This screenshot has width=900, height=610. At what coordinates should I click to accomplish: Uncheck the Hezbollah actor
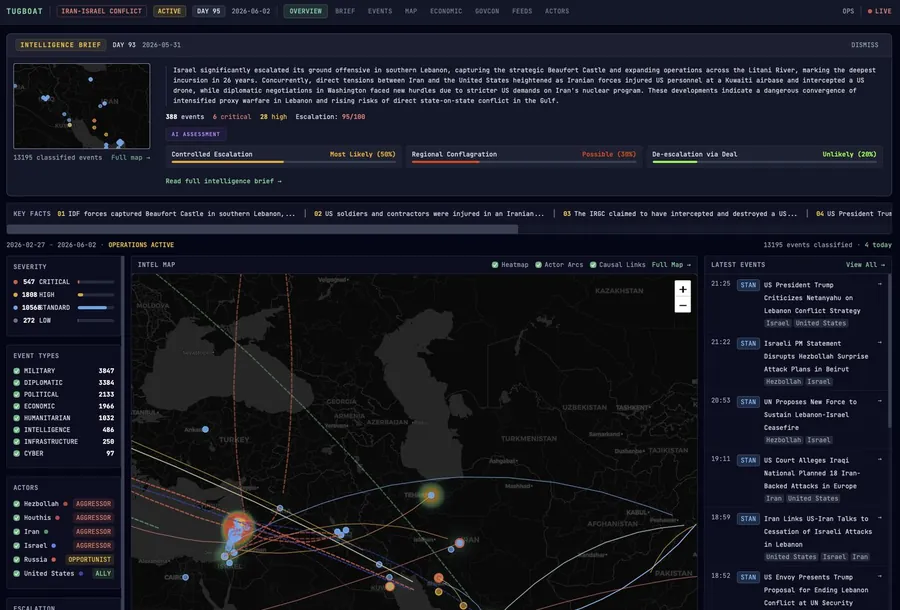tap(17, 504)
